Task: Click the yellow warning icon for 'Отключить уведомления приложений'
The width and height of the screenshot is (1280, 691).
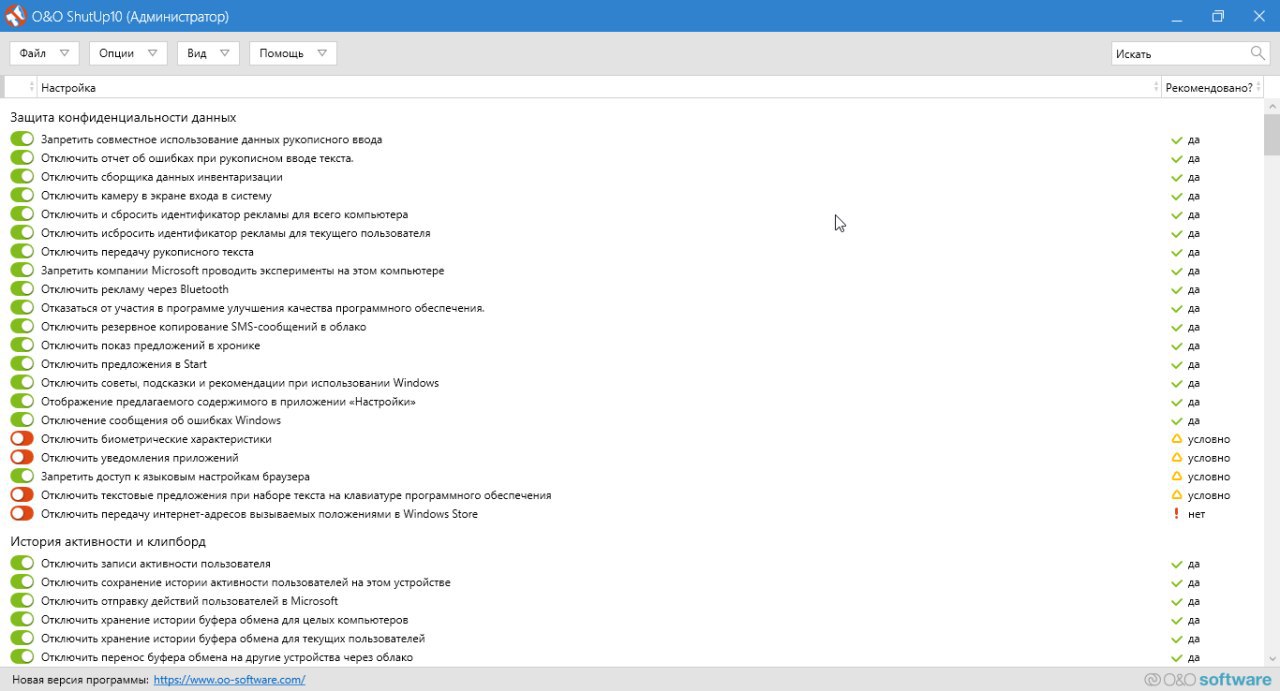Action: 1177,458
